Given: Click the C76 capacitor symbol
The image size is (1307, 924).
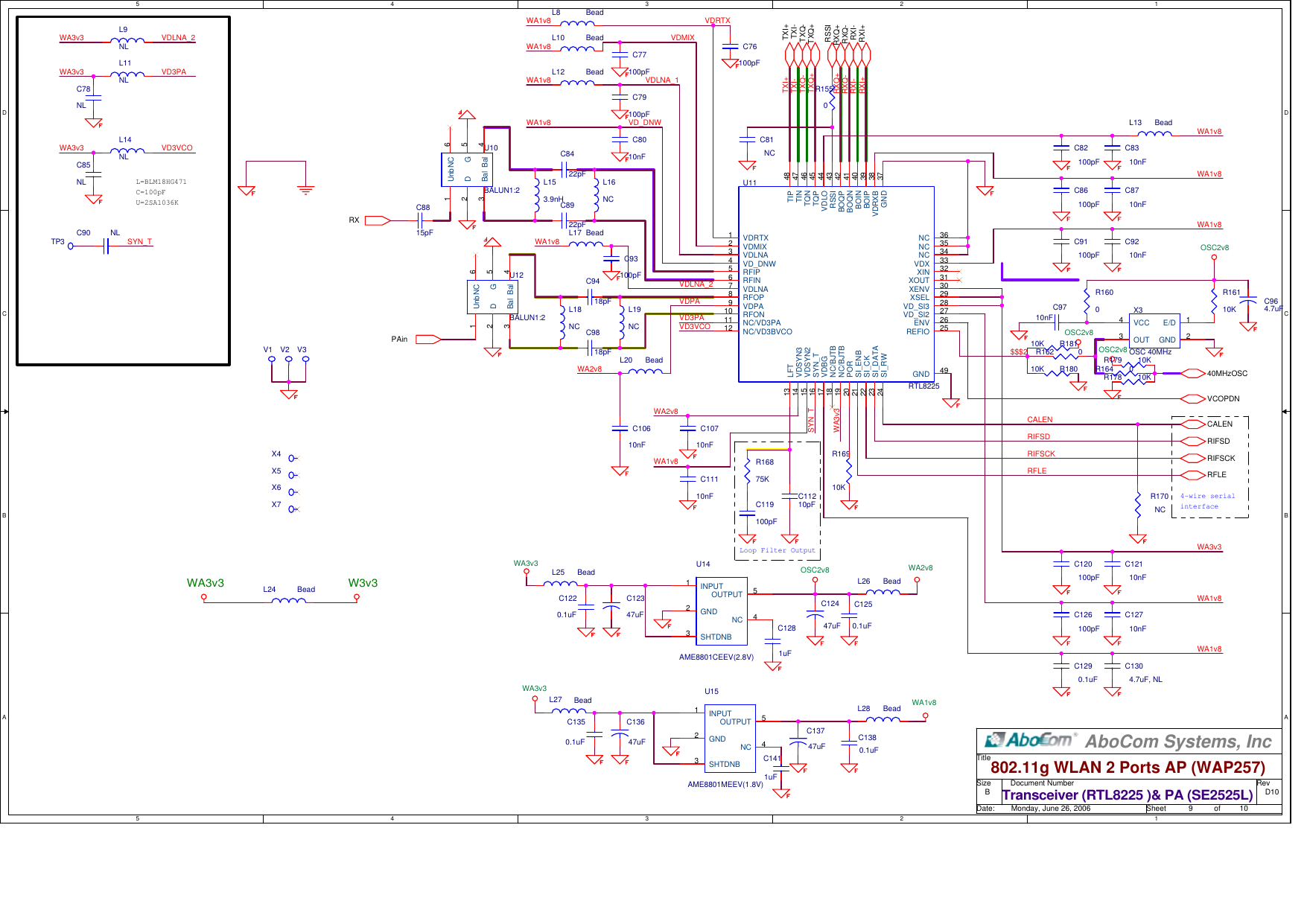Looking at the screenshot, I should [731, 47].
